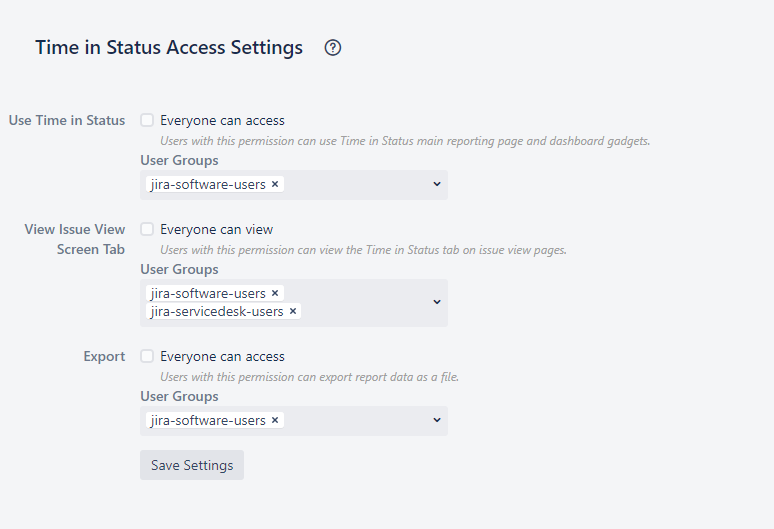Viewport: 774px width, 529px height.
Task: Check Everyone can access under Export
Action: click(x=147, y=356)
